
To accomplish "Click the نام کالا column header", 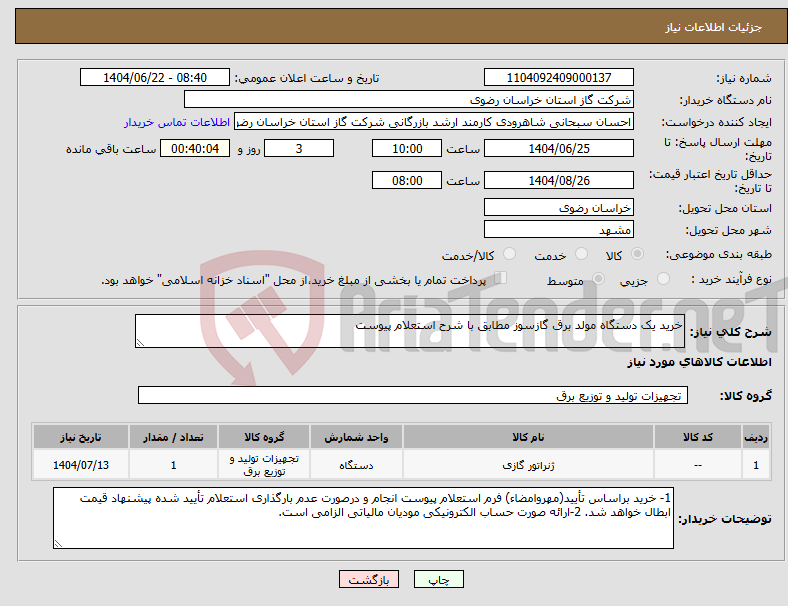I will click(528, 437).
